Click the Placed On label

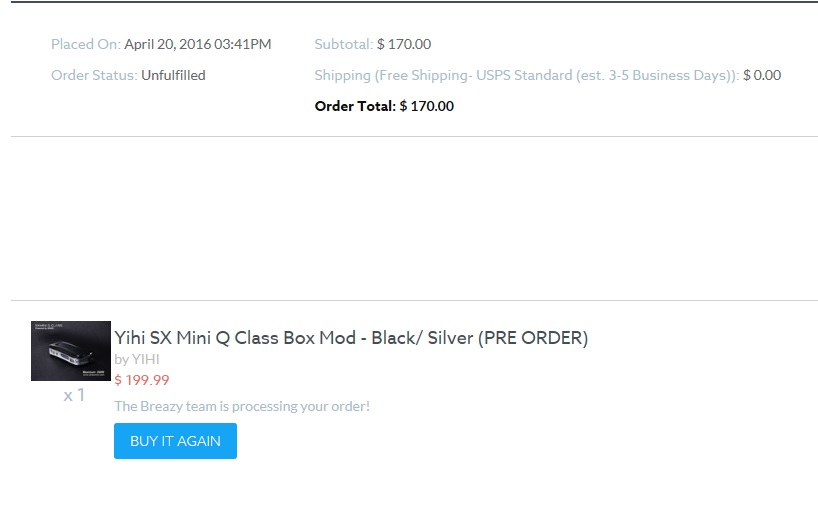pyautogui.click(x=85, y=44)
